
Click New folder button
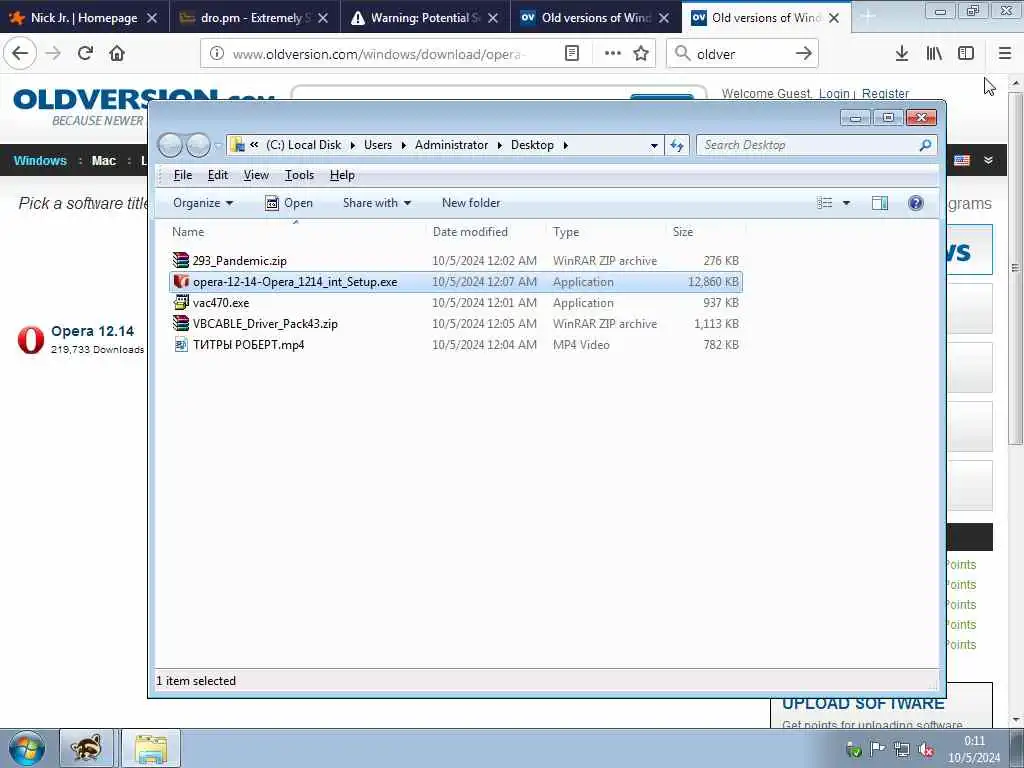471,203
